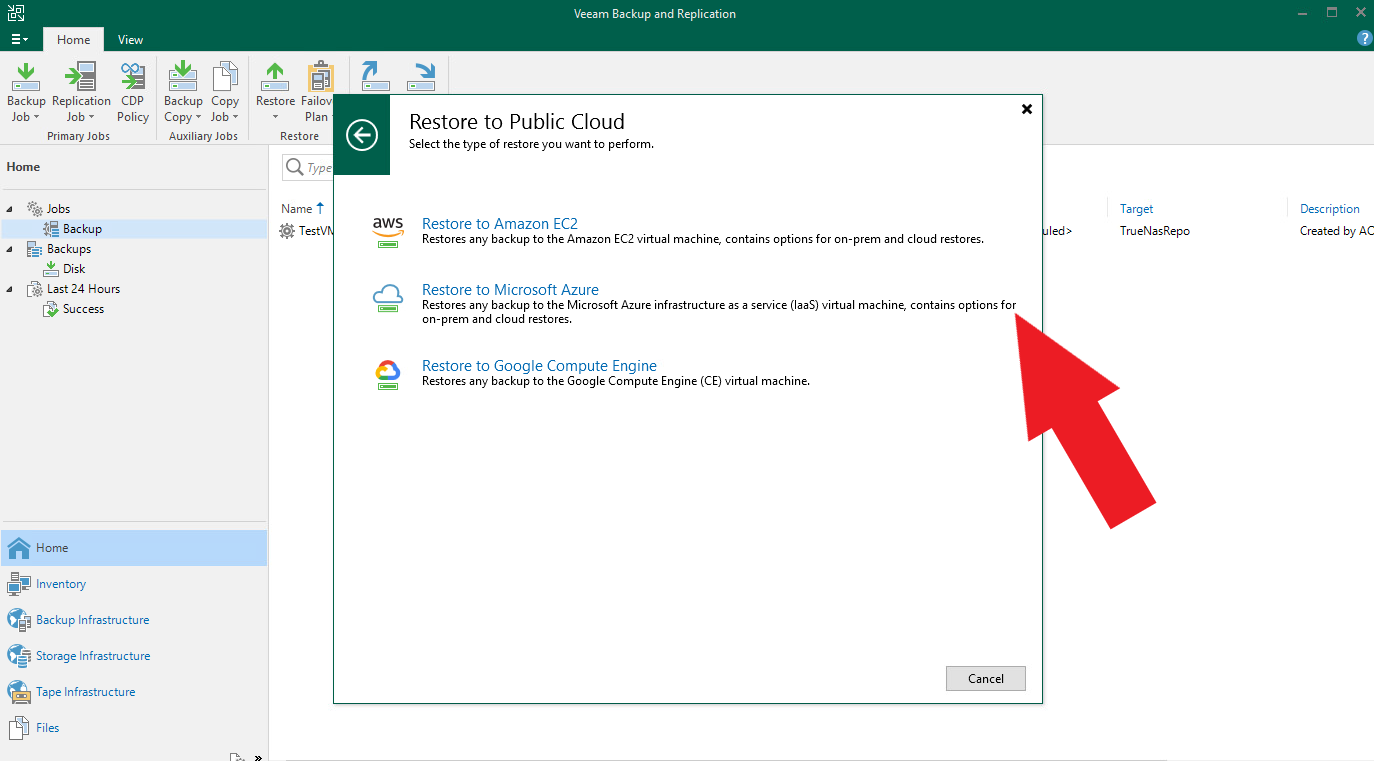Click the Cancel button

click(986, 678)
